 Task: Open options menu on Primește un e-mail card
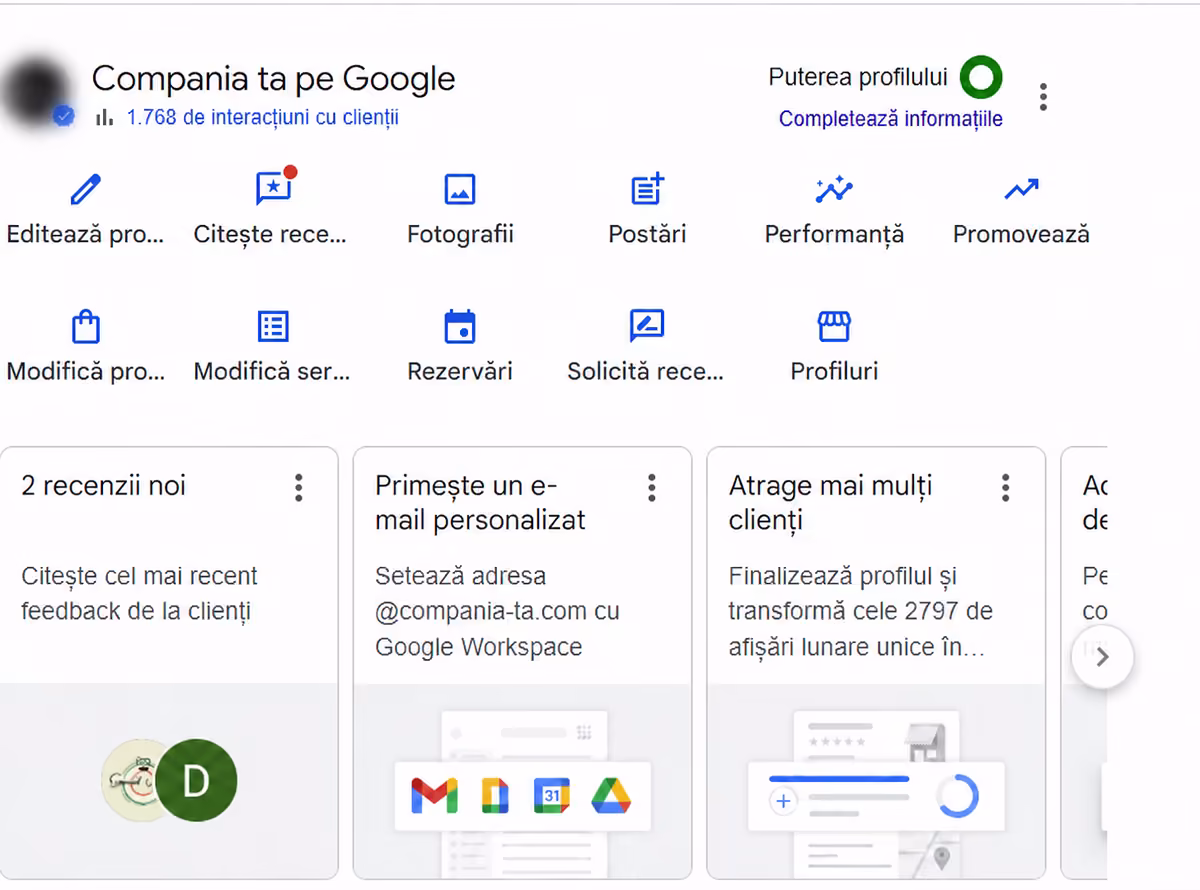click(652, 487)
